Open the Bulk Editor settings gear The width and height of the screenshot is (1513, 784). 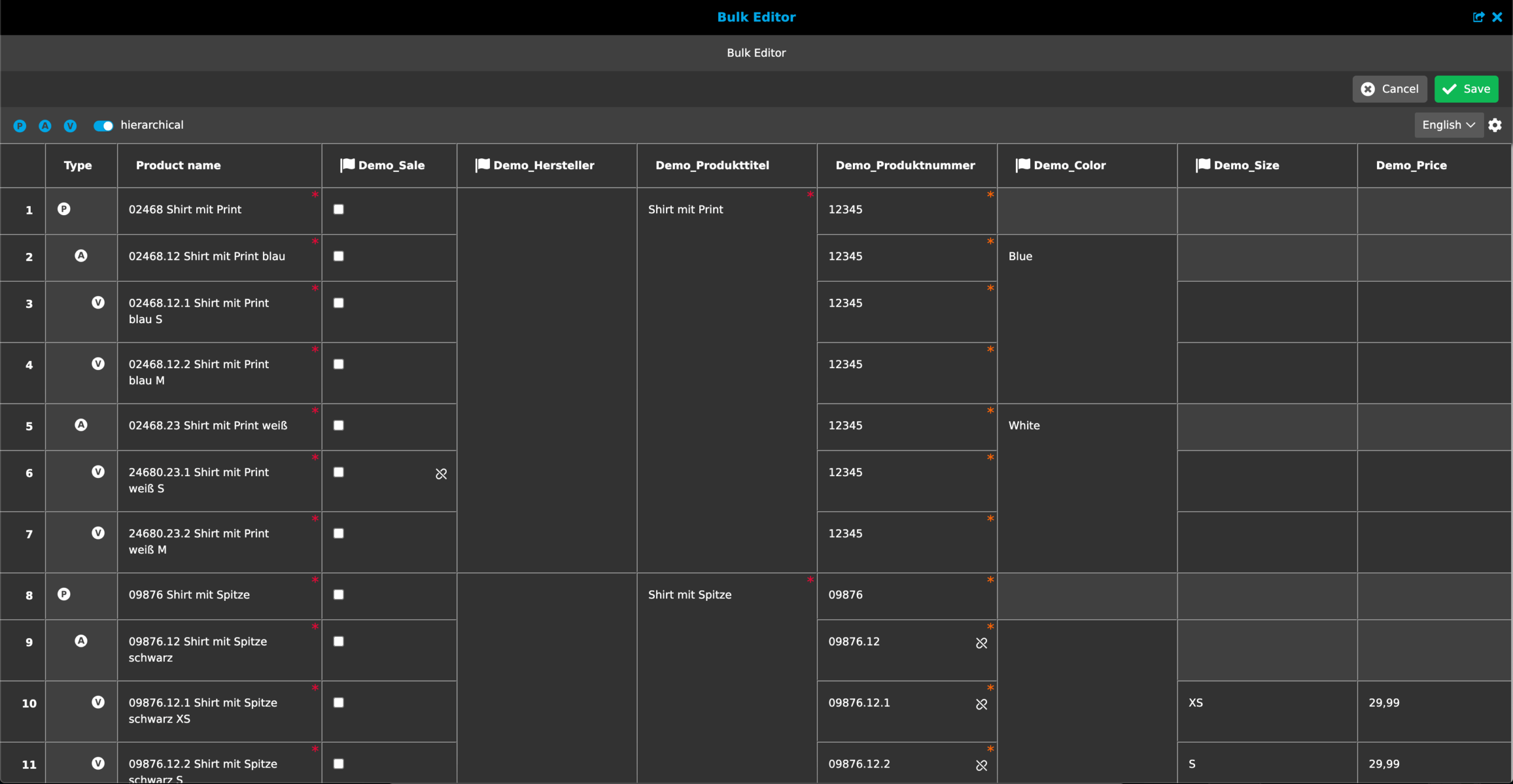(x=1495, y=125)
